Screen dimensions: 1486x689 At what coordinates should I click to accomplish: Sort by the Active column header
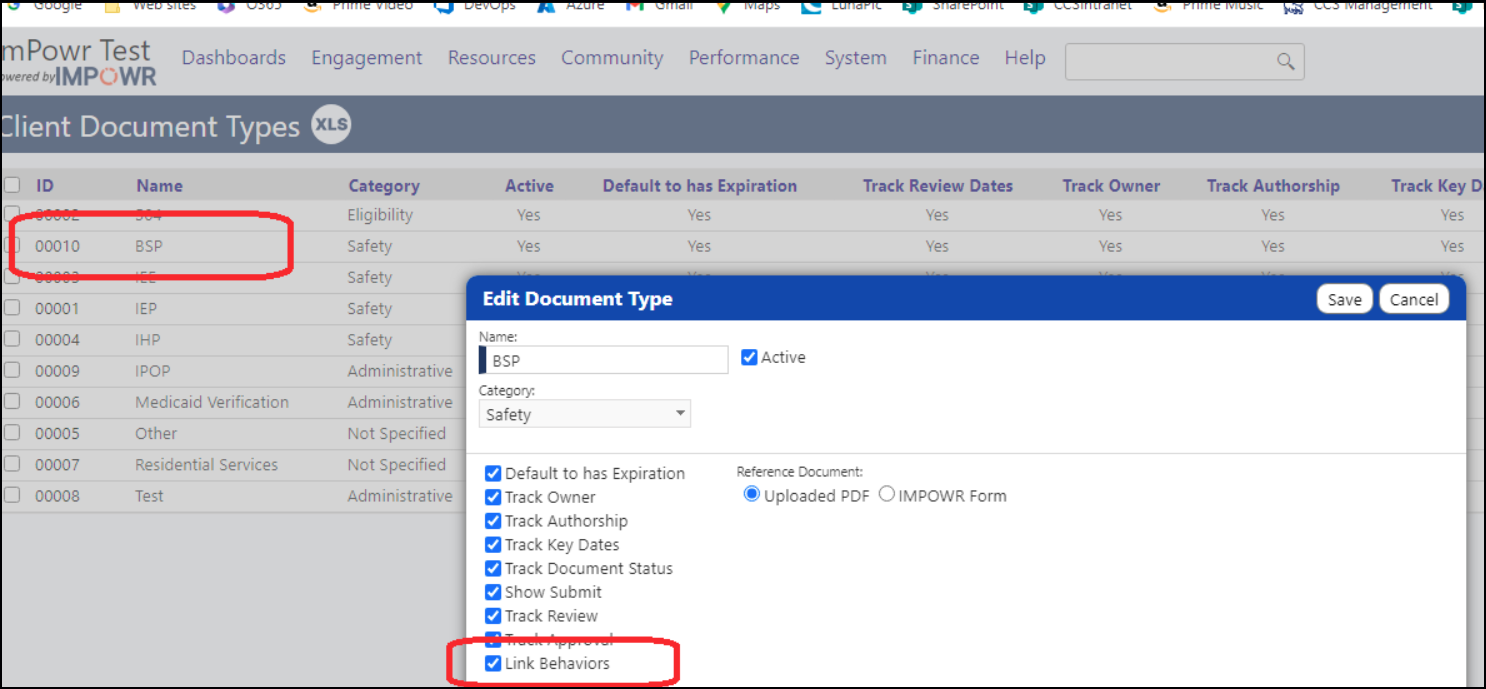tap(529, 185)
